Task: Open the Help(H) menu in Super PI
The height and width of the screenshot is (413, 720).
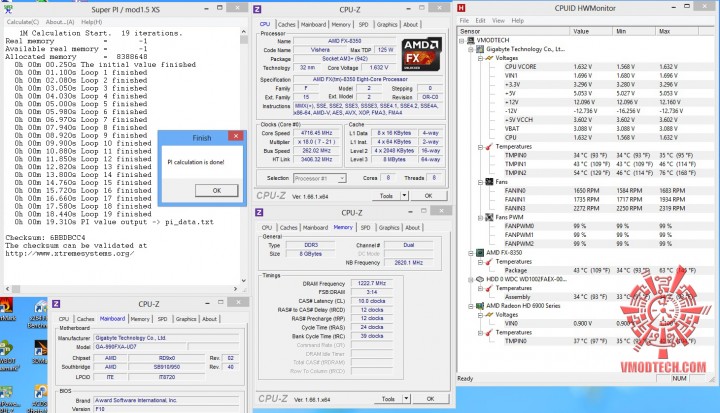Action: pos(91,22)
